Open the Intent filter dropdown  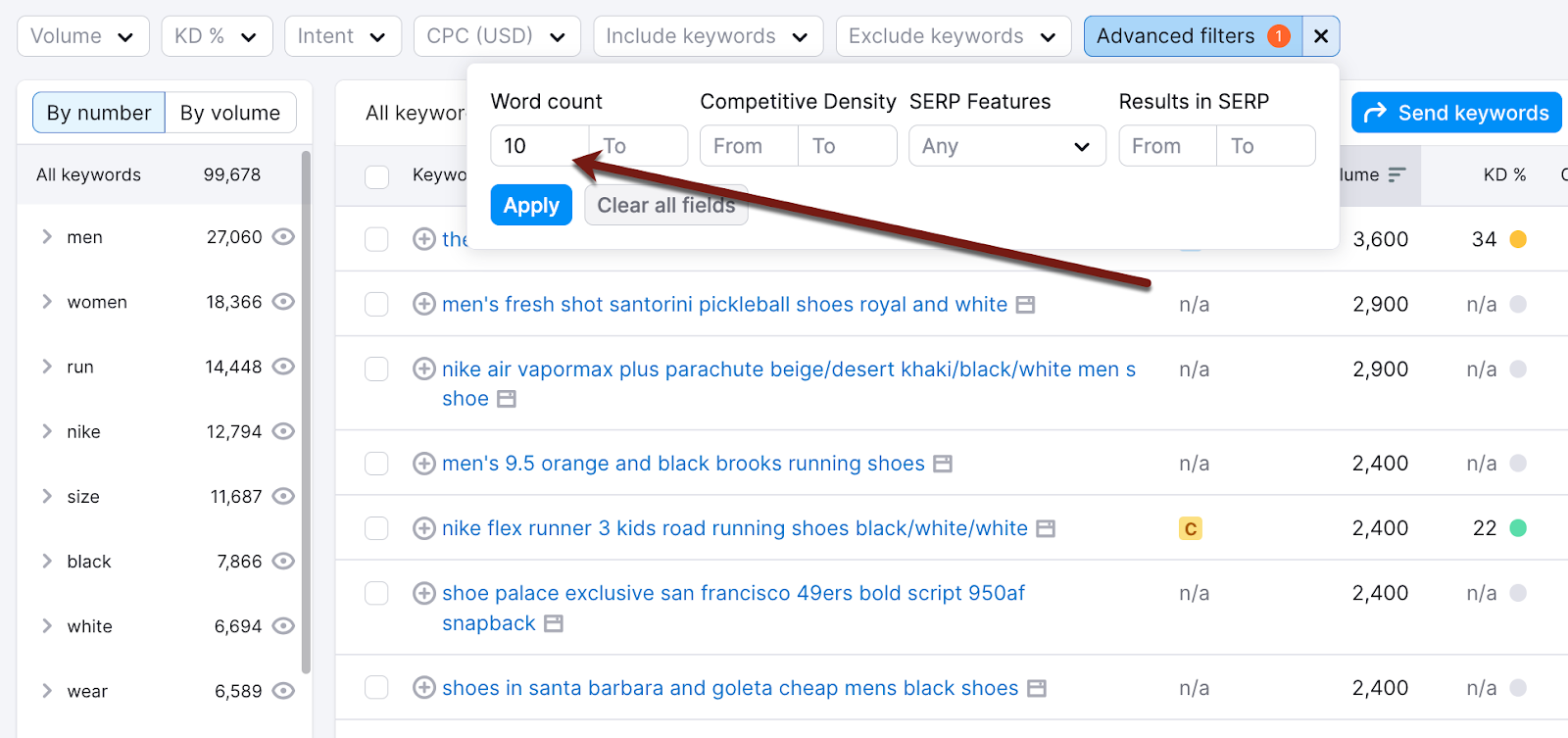point(343,36)
